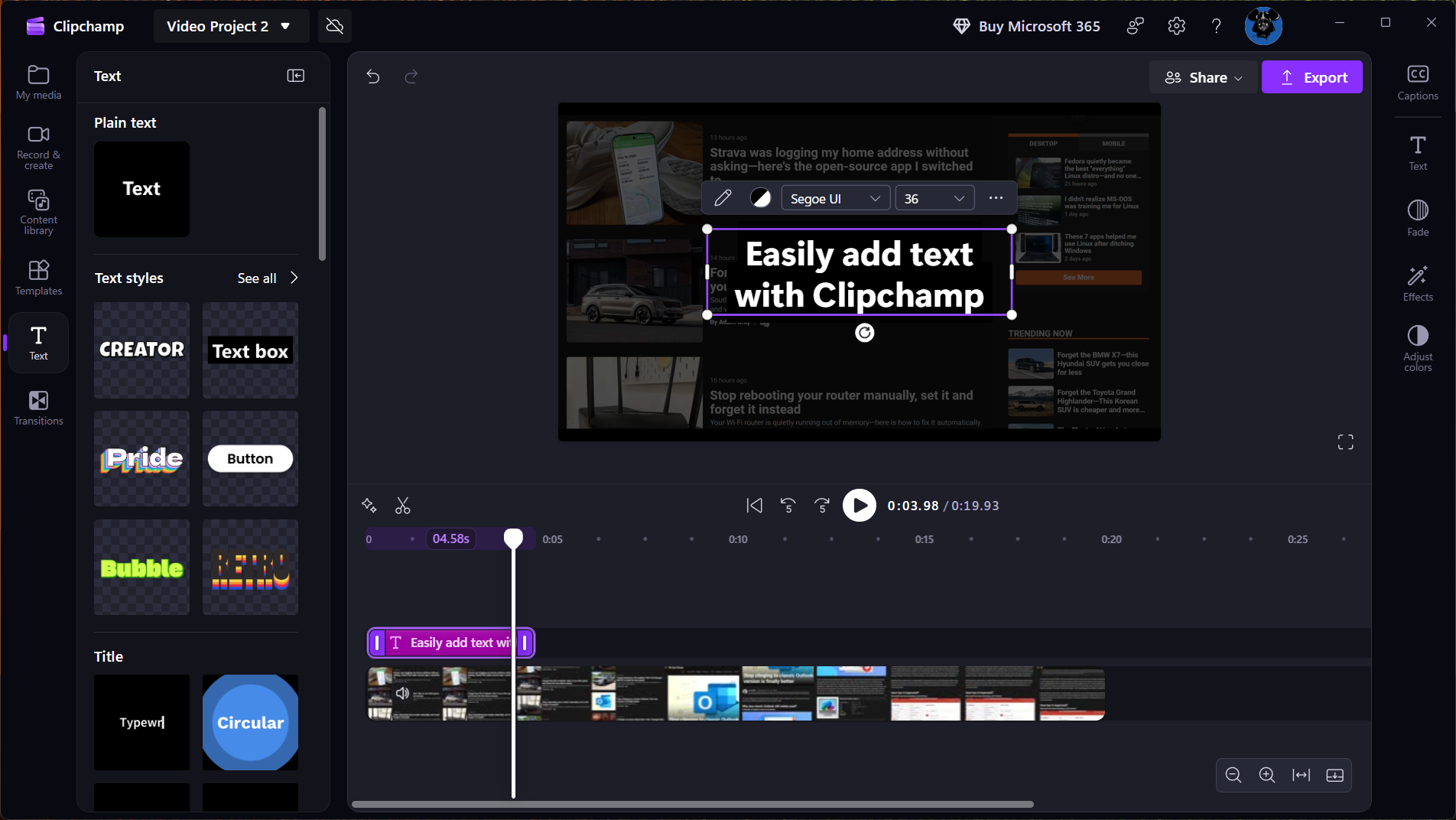Click the auto-compose sparkle icon
Image resolution: width=1456 pixels, height=820 pixels.
pos(369,506)
